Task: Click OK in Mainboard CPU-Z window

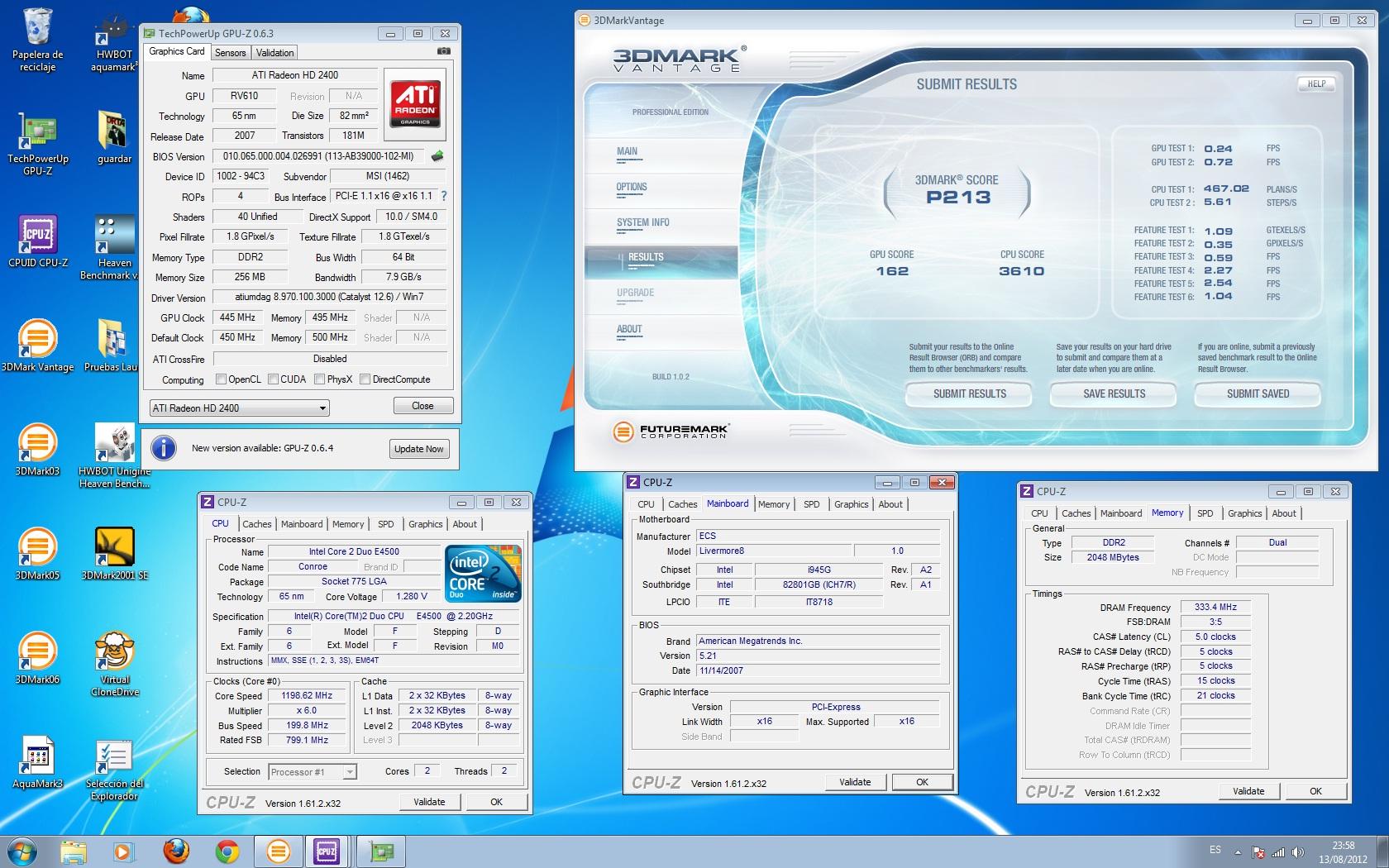Action: pos(922,782)
